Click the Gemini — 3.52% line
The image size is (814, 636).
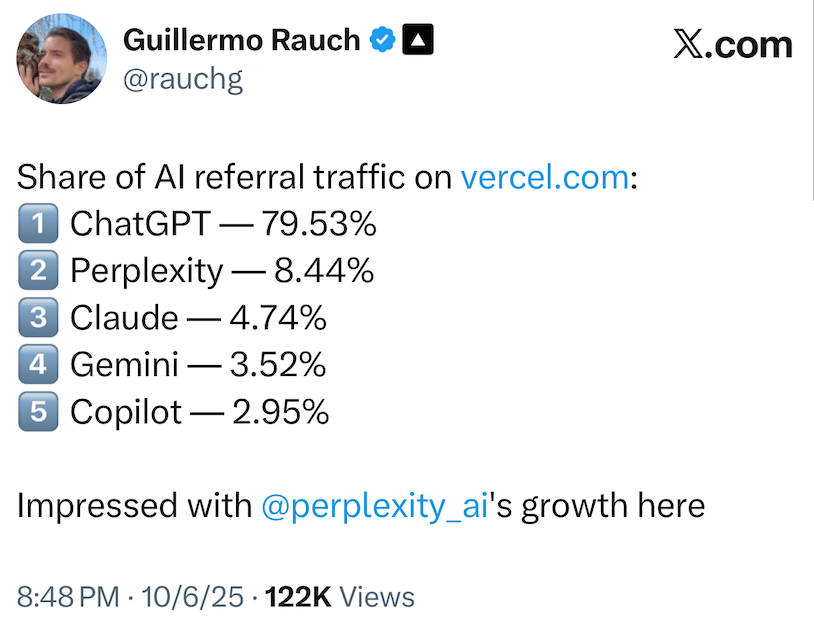tap(198, 366)
